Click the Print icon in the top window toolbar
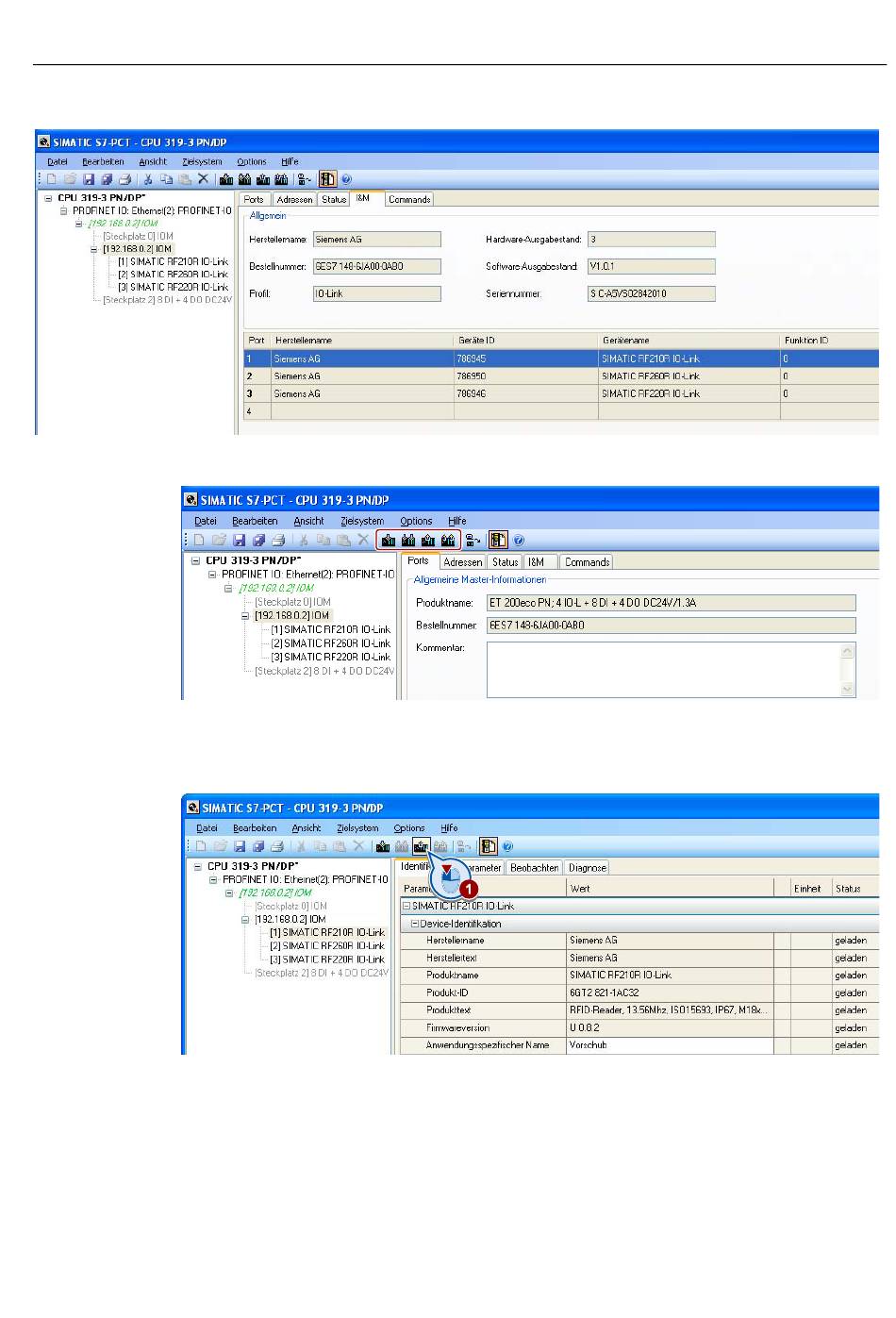The width and height of the screenshot is (896, 1318). (x=124, y=179)
